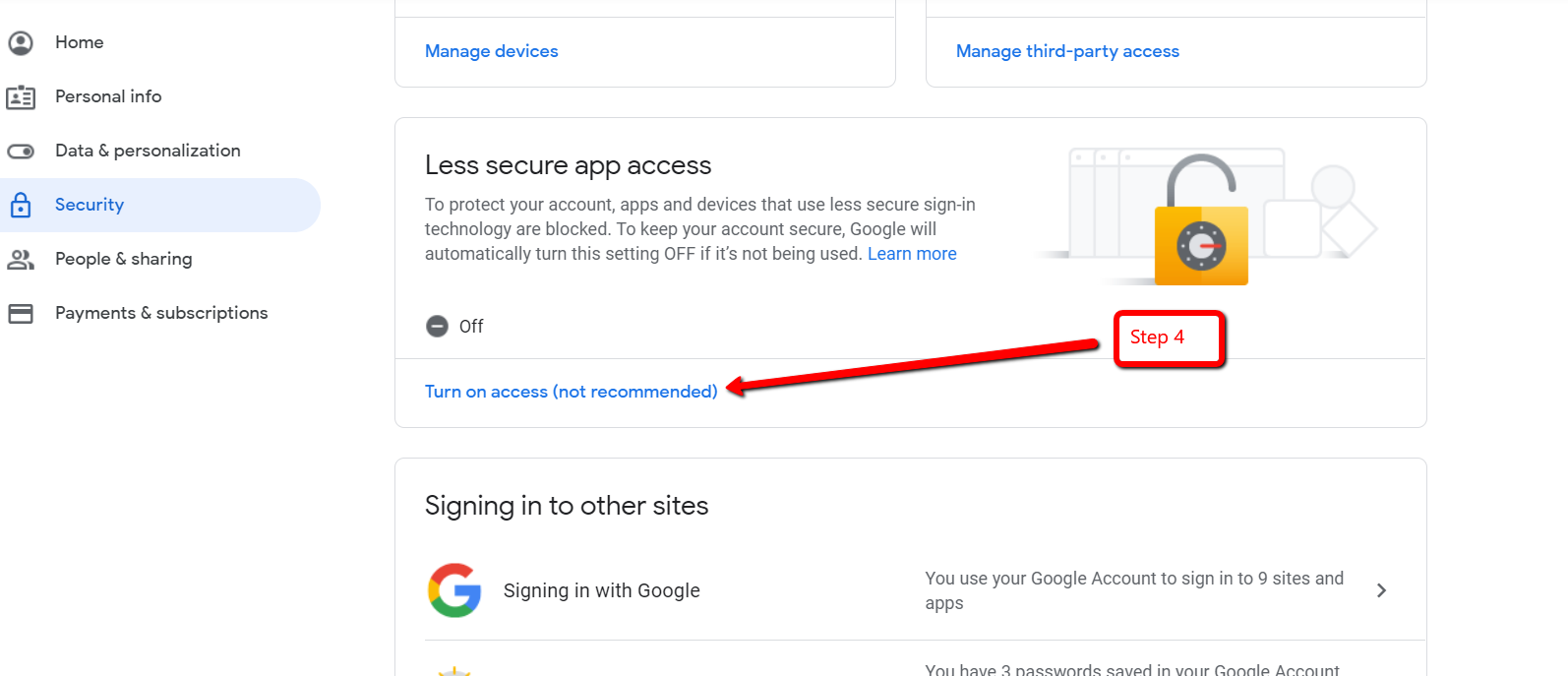The width and height of the screenshot is (1568, 676).
Task: Expand Signing in with Google chevron
Action: [x=1381, y=590]
